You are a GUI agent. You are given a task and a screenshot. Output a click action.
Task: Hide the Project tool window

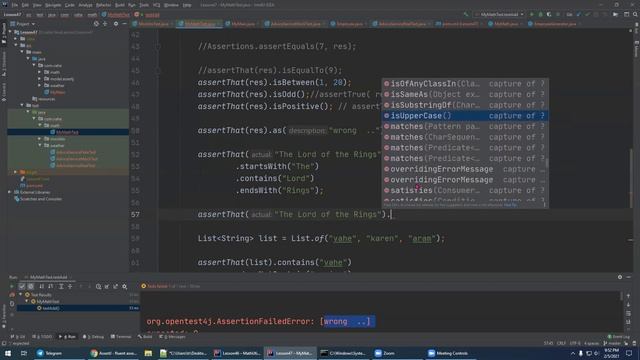click(124, 24)
